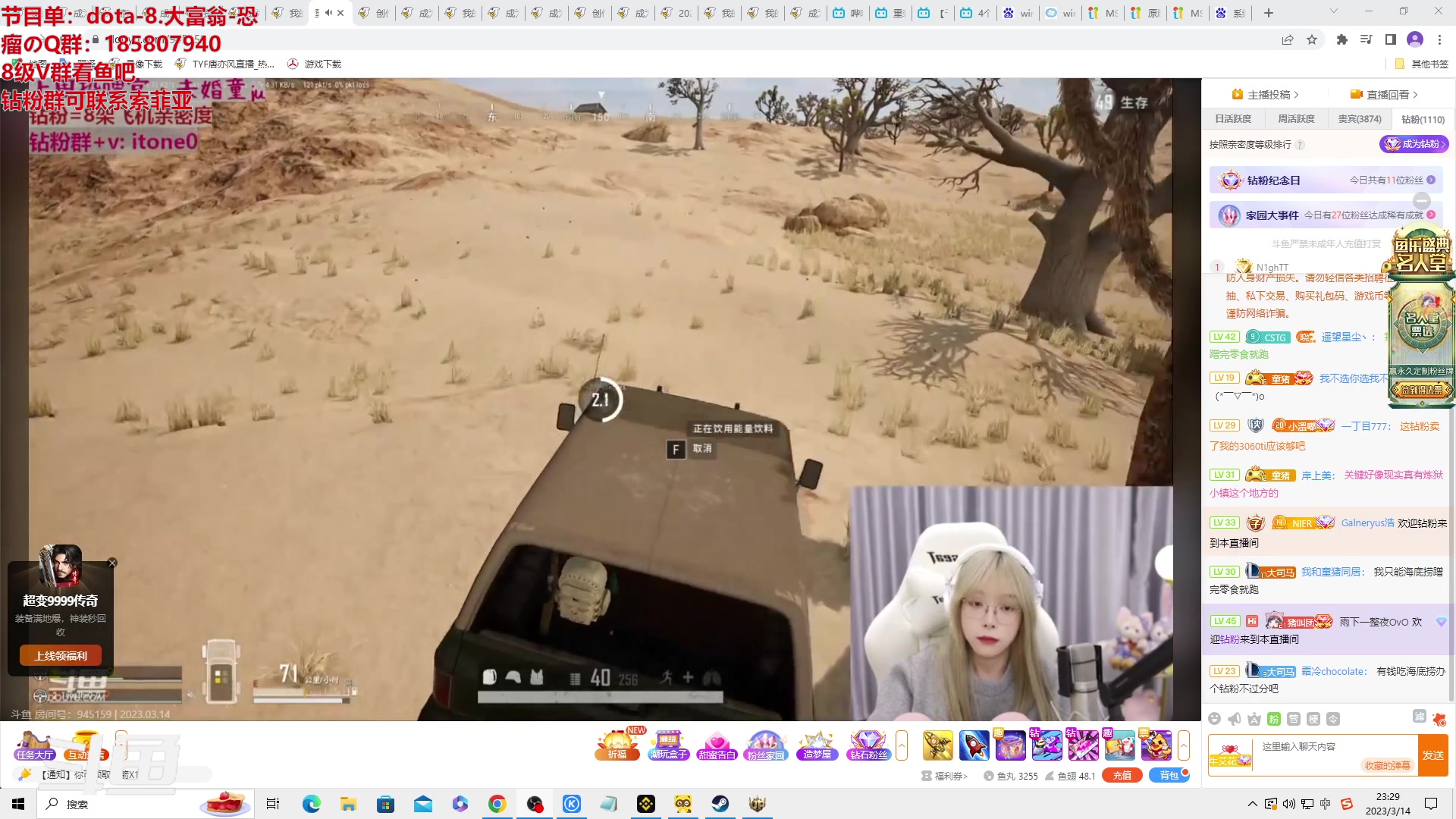Click the browser share page icon
This screenshot has width=1456, height=819.
click(1288, 39)
